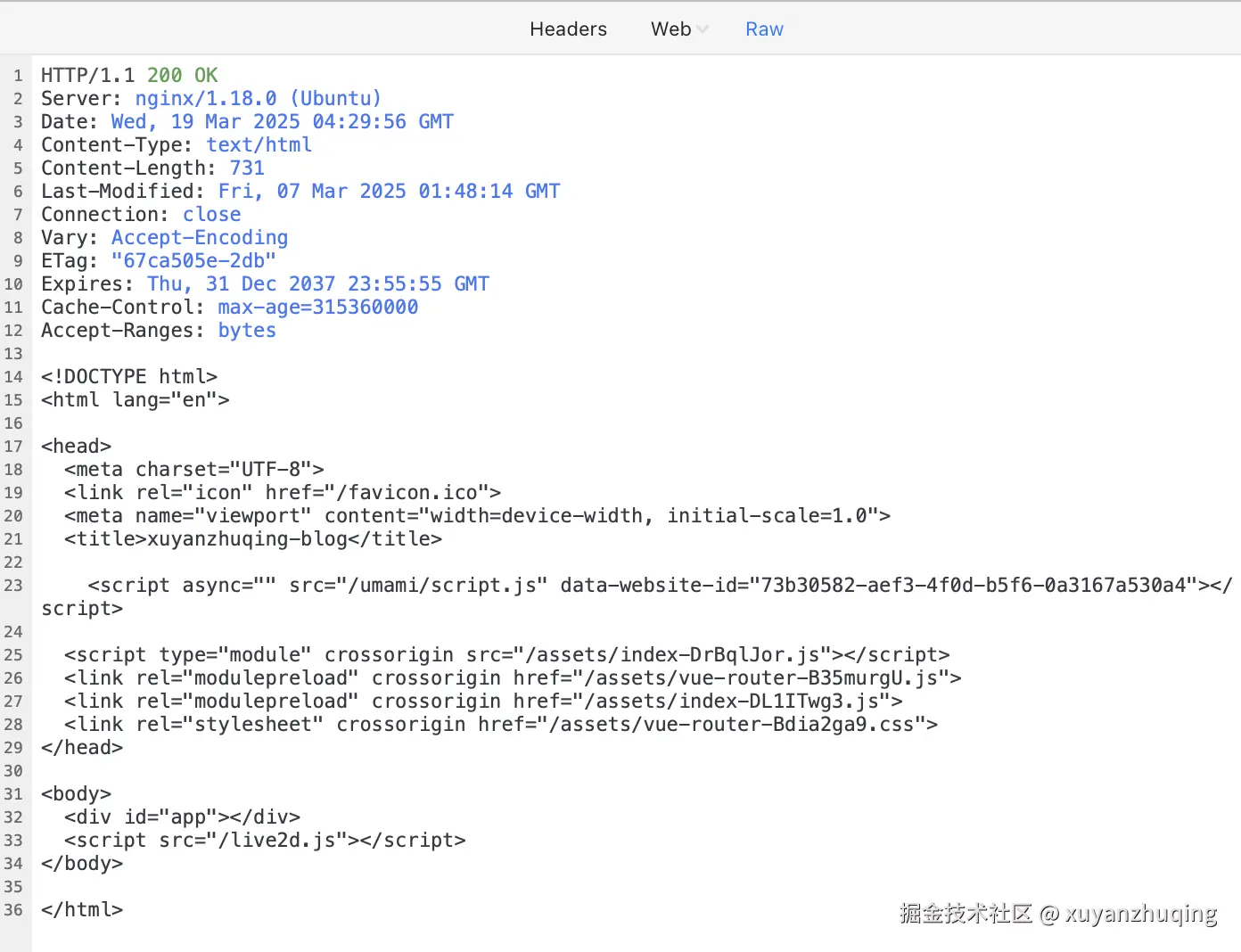The width and height of the screenshot is (1241, 952).
Task: Click the 200 OK status text
Action: click(182, 76)
